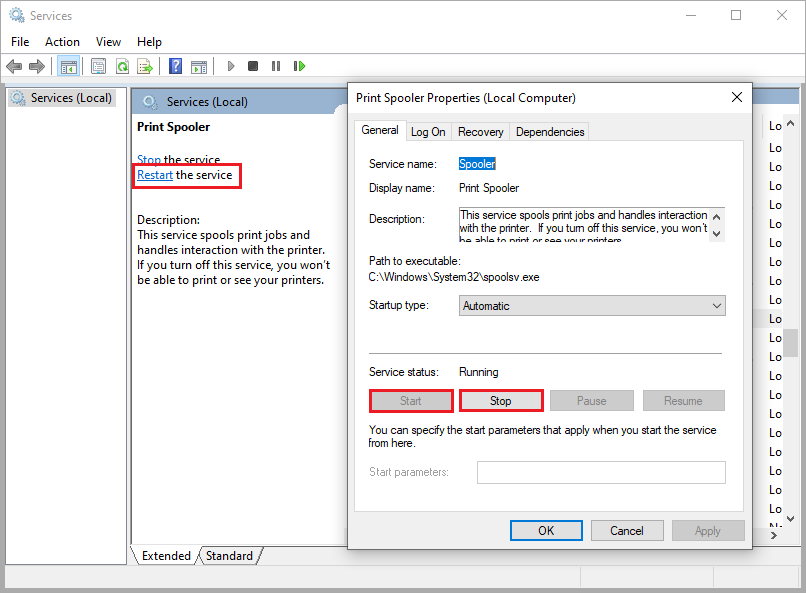Image resolution: width=806 pixels, height=593 pixels.
Task: Switch to the Log On tab
Action: 428,132
